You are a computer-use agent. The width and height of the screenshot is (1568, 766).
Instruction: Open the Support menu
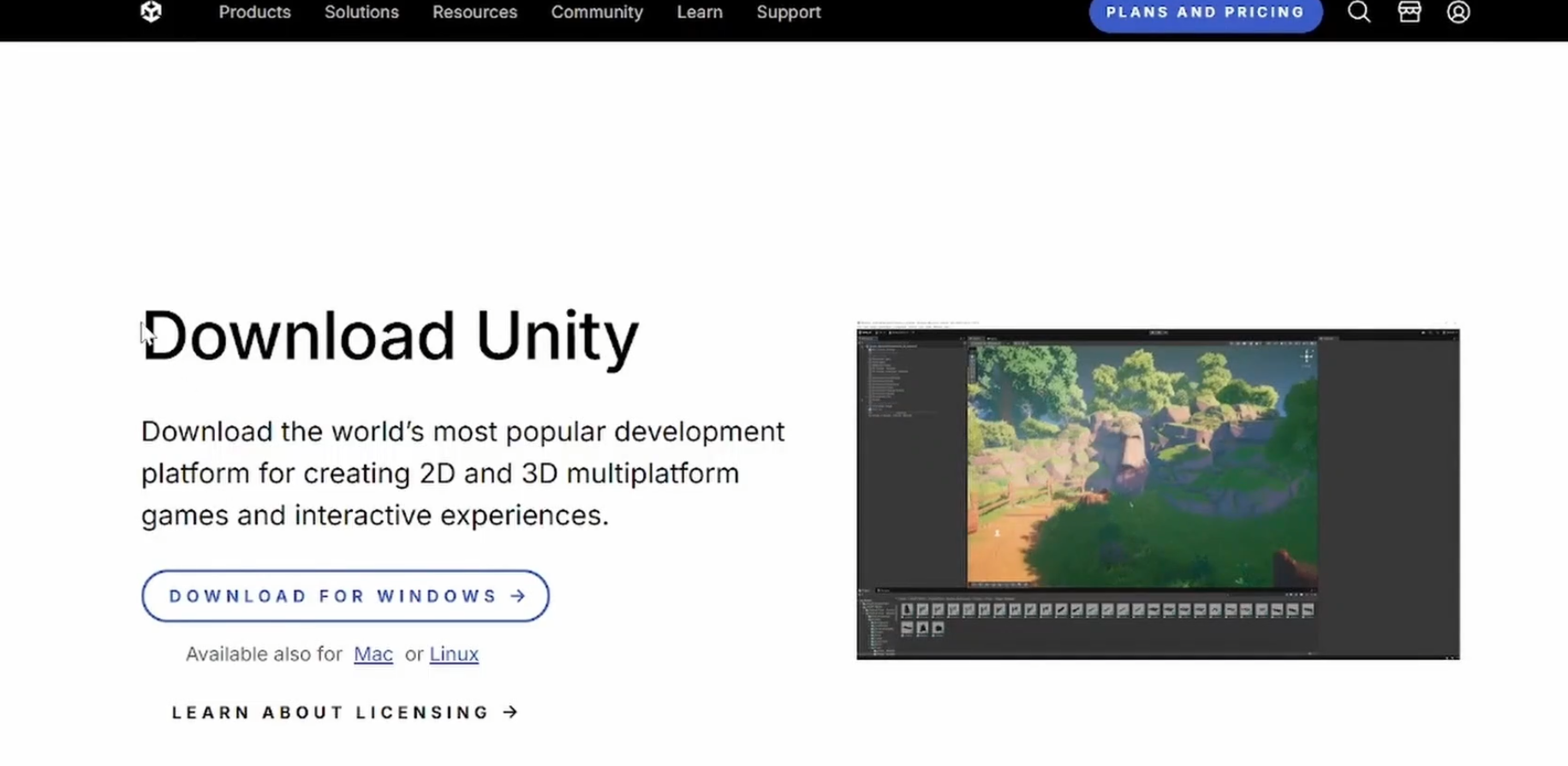click(789, 12)
